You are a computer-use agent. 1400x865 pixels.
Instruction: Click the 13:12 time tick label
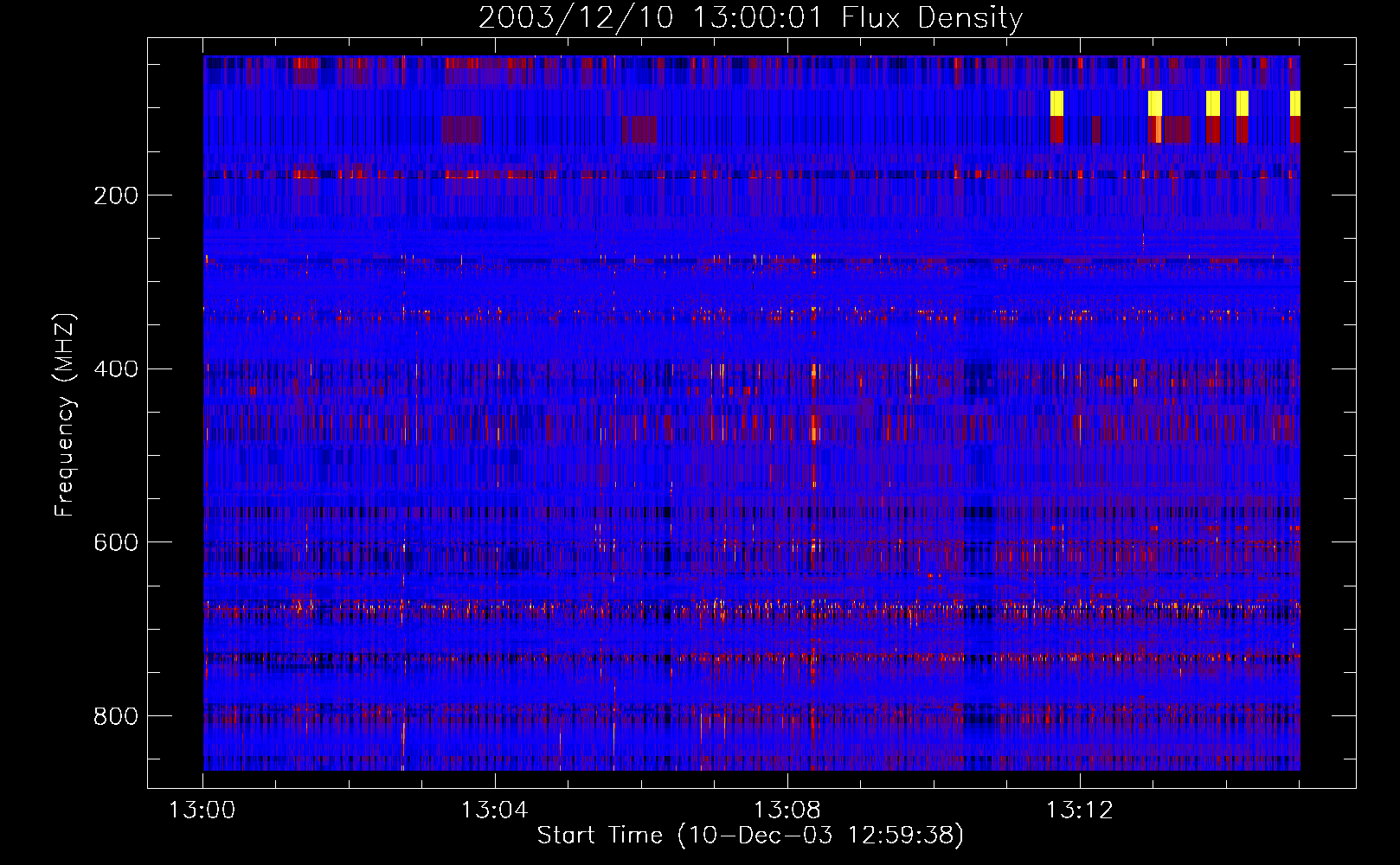tap(1079, 811)
